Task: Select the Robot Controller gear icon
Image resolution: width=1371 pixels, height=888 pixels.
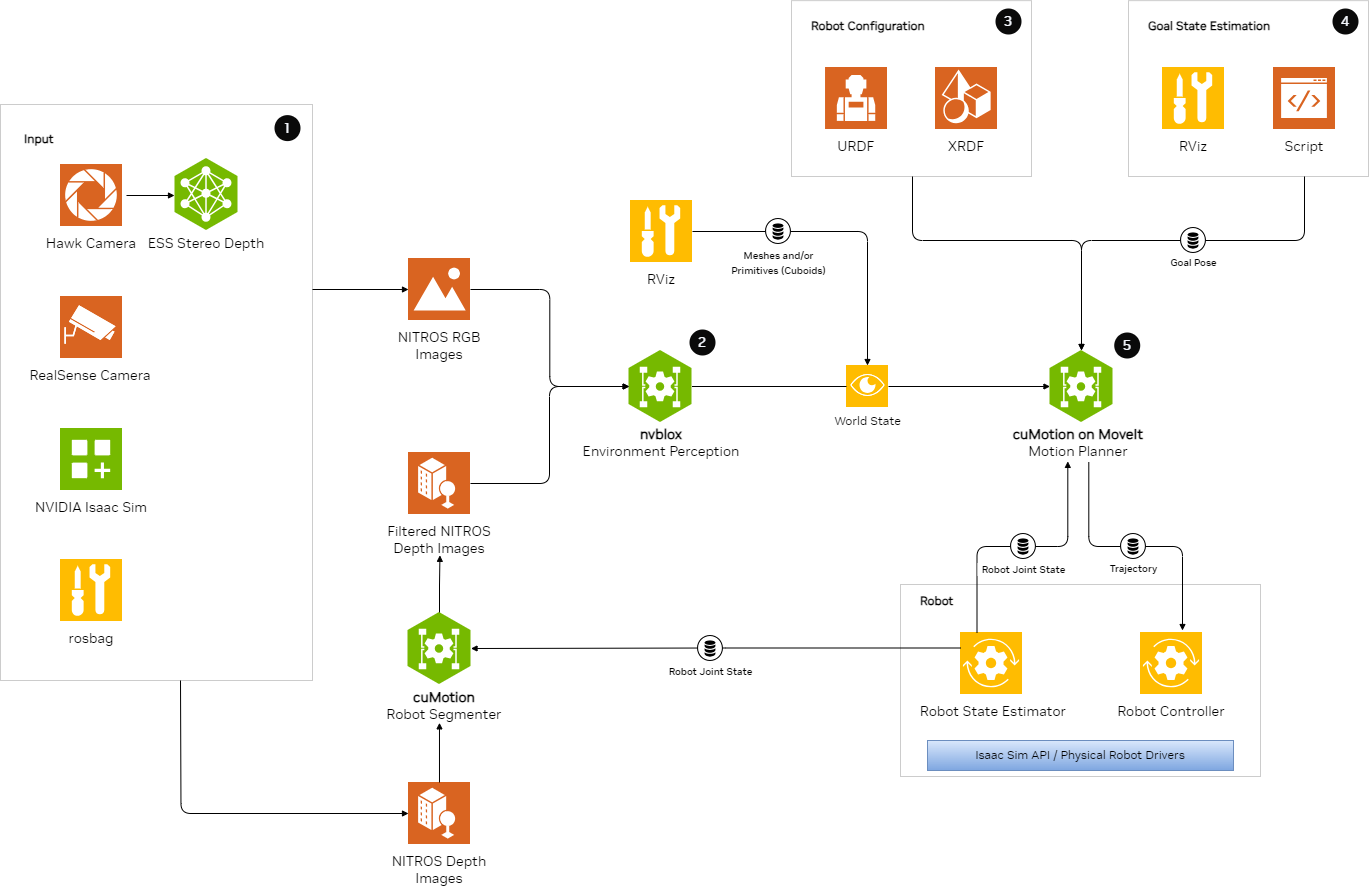Action: (x=1171, y=662)
